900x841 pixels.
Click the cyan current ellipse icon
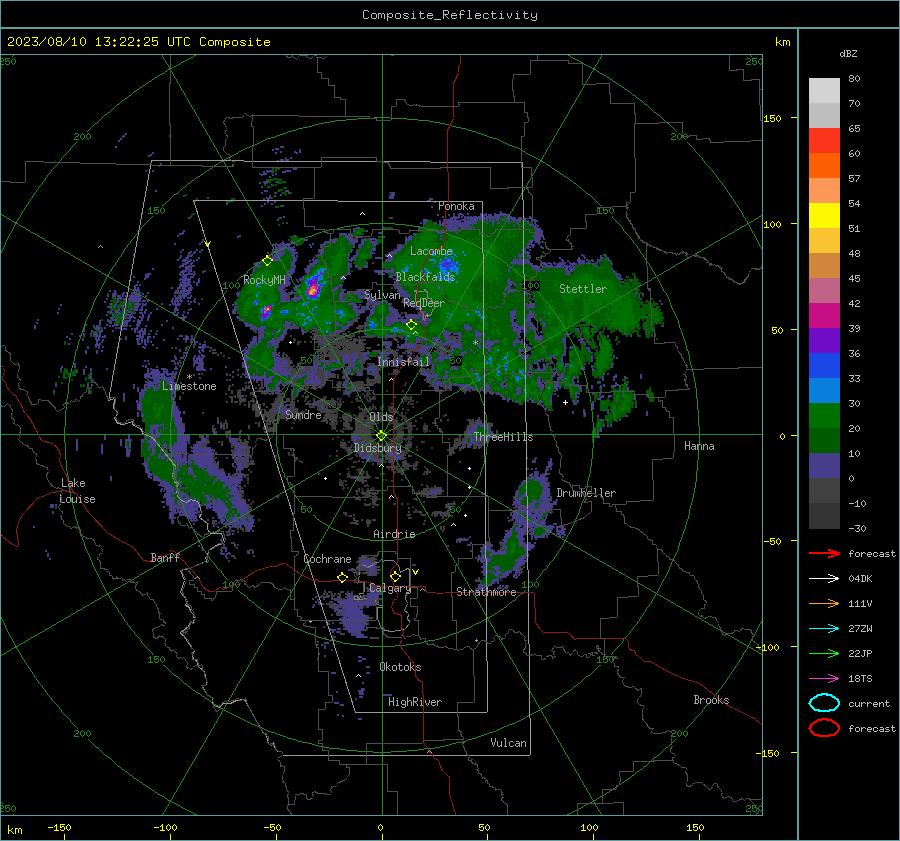(x=824, y=703)
